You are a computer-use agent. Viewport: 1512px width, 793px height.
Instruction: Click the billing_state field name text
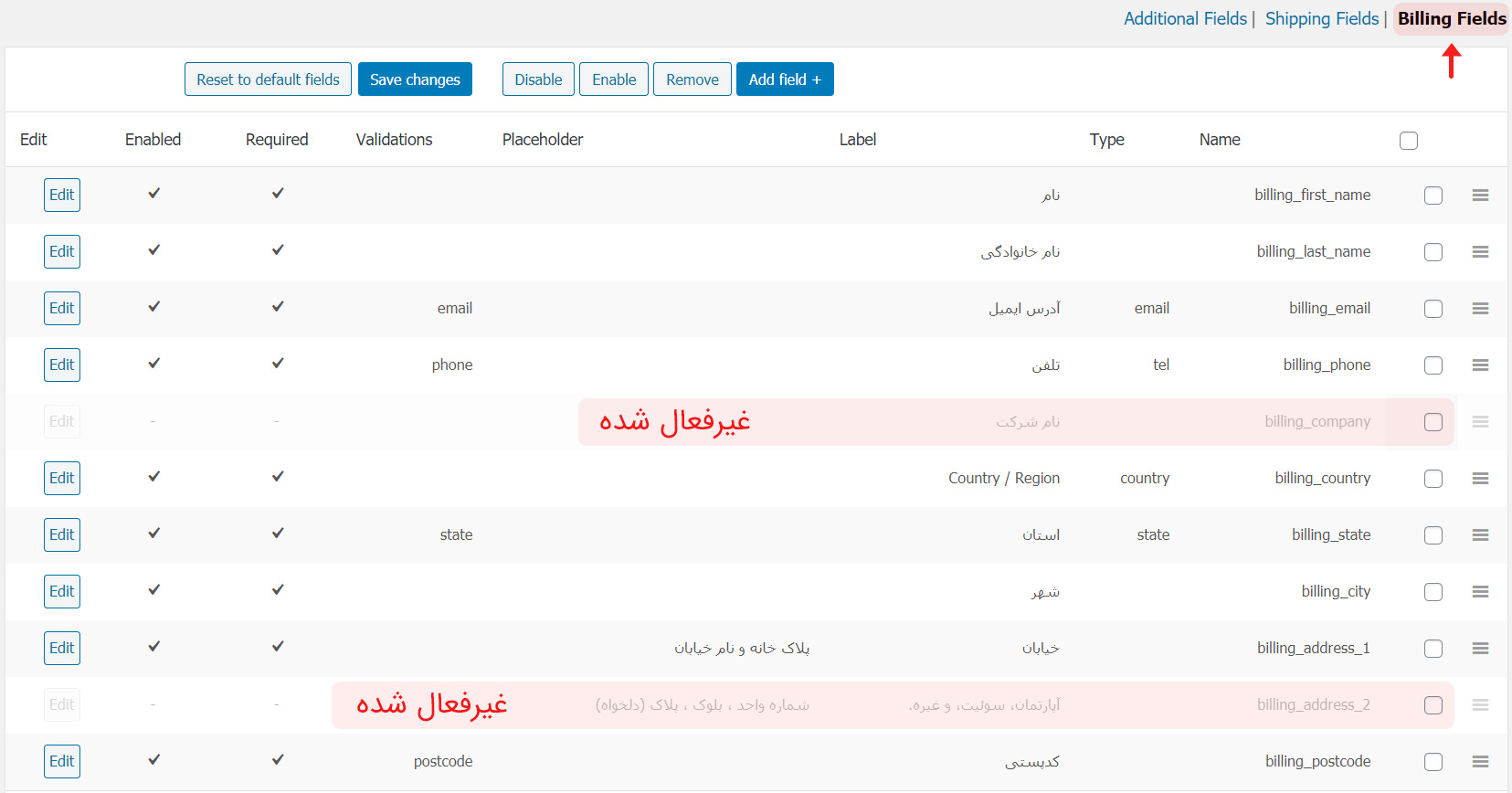coord(1331,535)
